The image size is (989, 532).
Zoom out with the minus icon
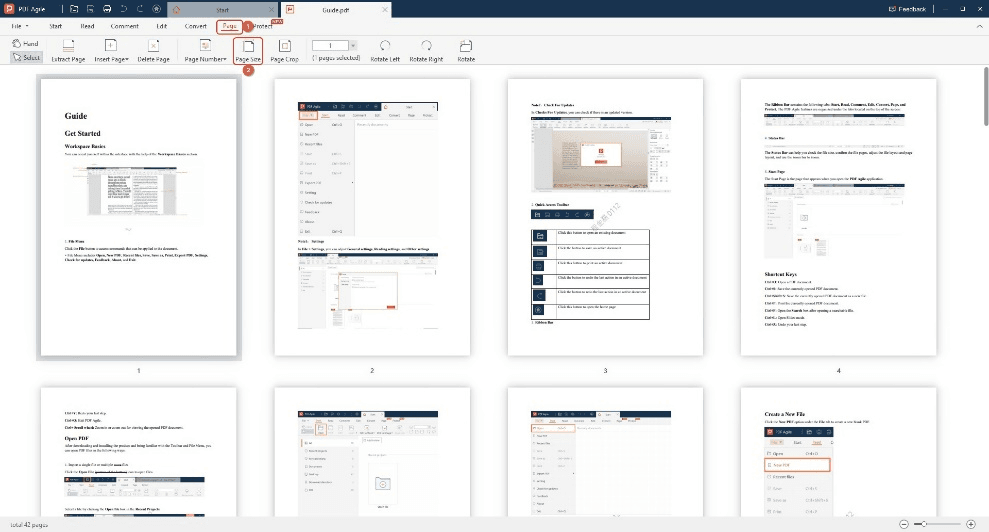coord(904,524)
